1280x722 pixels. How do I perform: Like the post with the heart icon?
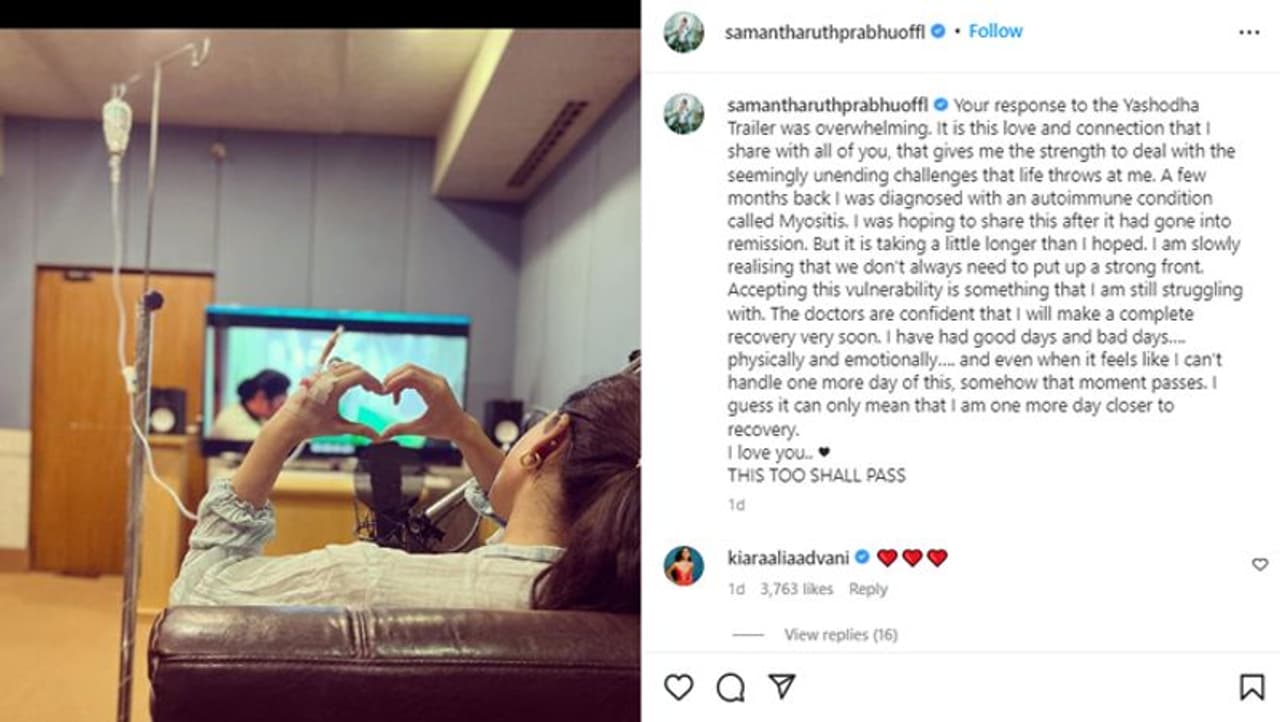(679, 687)
